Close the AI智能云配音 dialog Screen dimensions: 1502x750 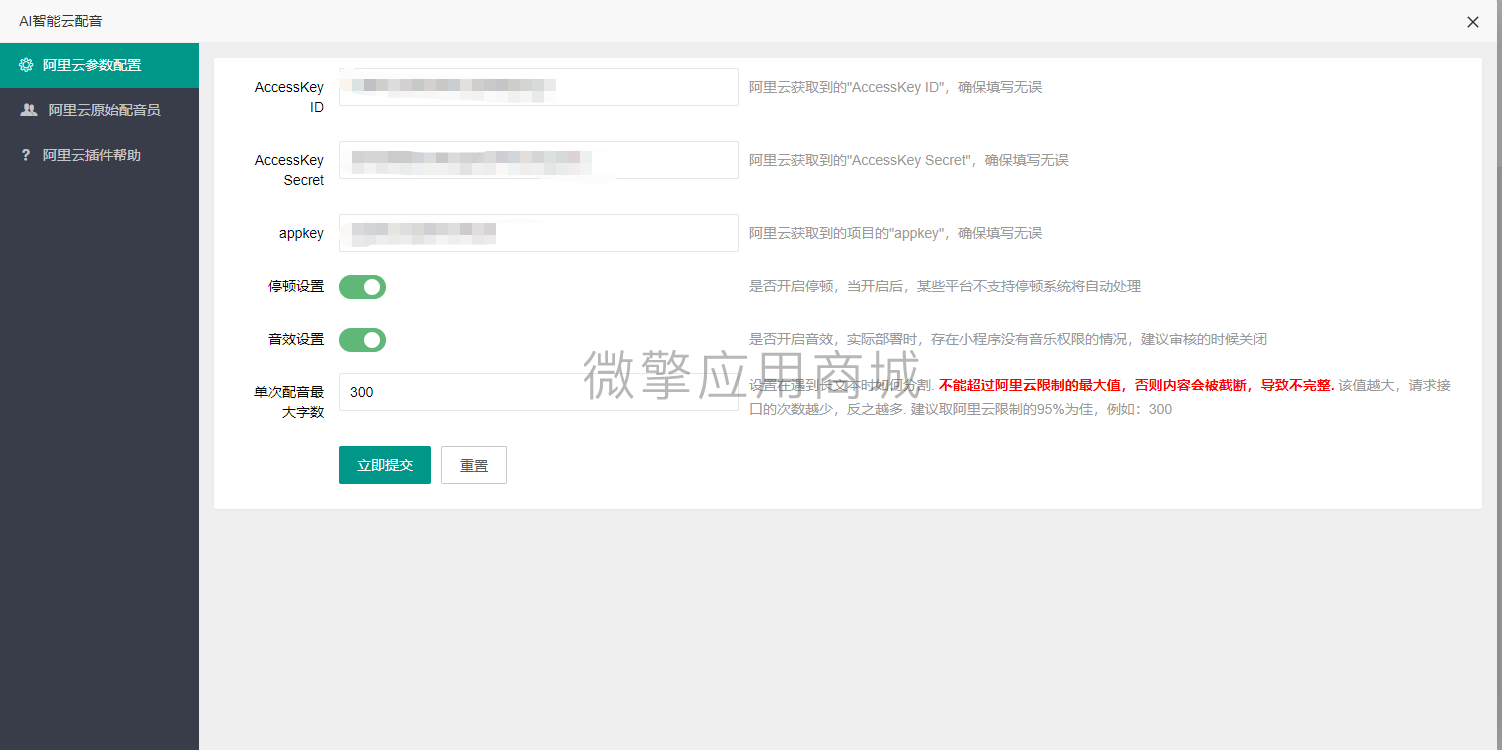tap(1473, 22)
